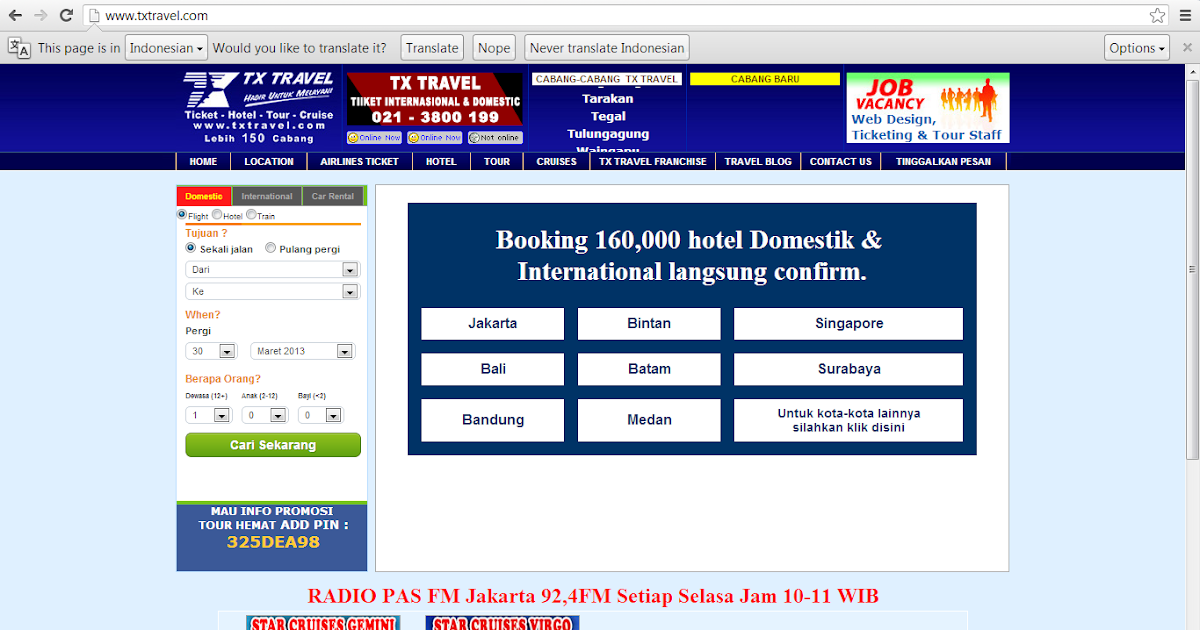Select the Train radio button
1200x630 pixels.
point(251,215)
